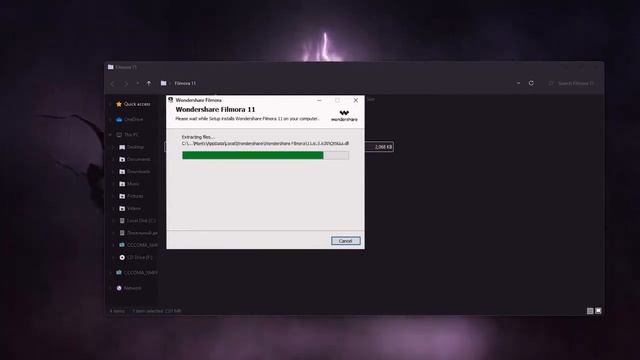Click the green installation progress bar
The width and height of the screenshot is (640, 360).
coord(265,155)
